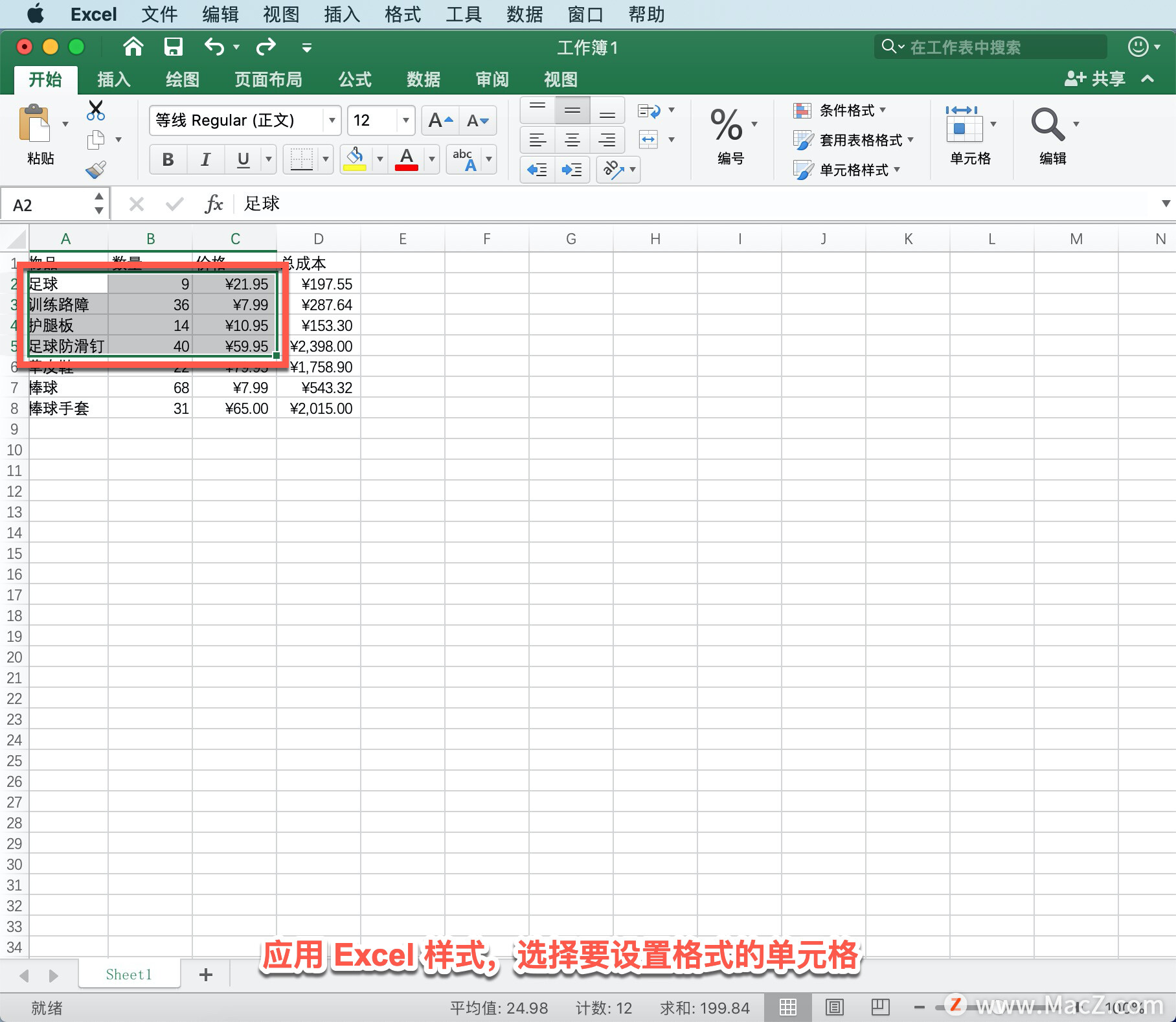The width and height of the screenshot is (1176, 1022).
Task: Open the Editing magnifier icon
Action: (1048, 124)
